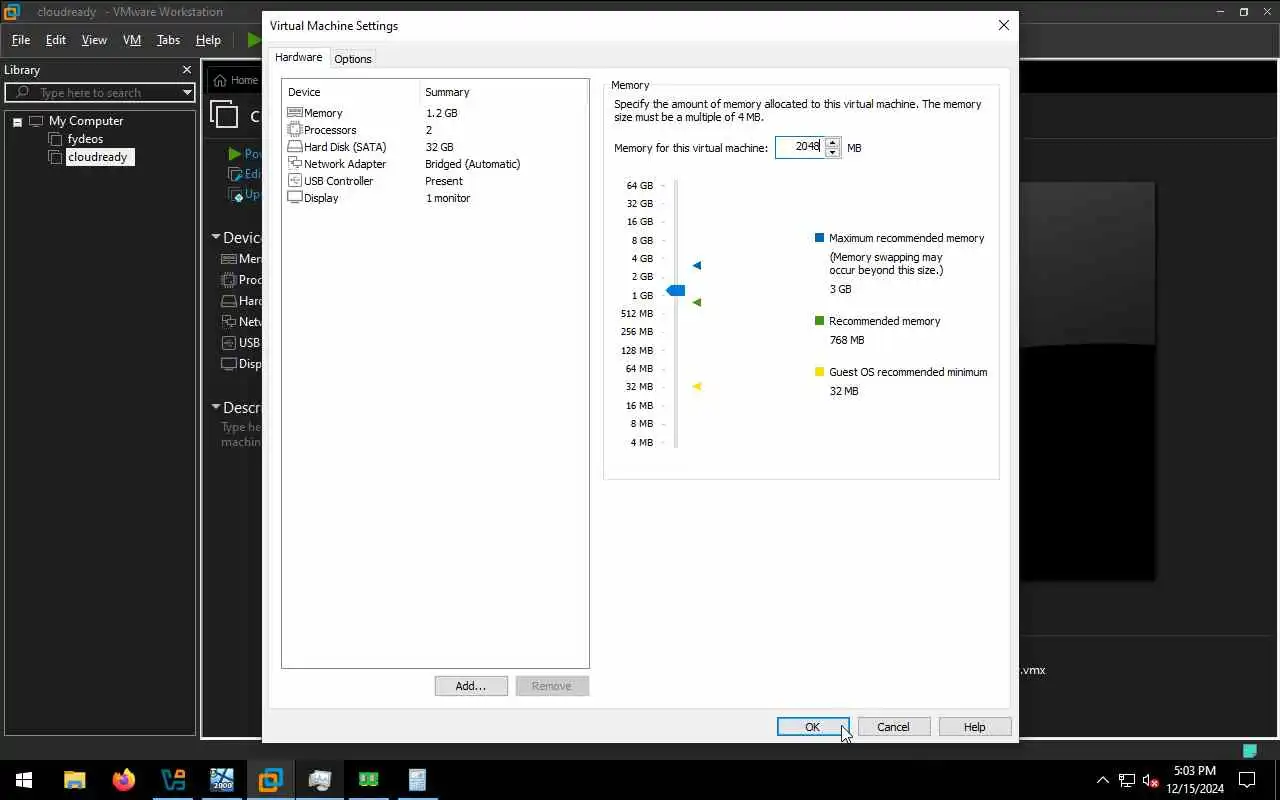The image size is (1280, 800).
Task: Select the USB Controller icon in hardware list
Action: click(x=294, y=181)
